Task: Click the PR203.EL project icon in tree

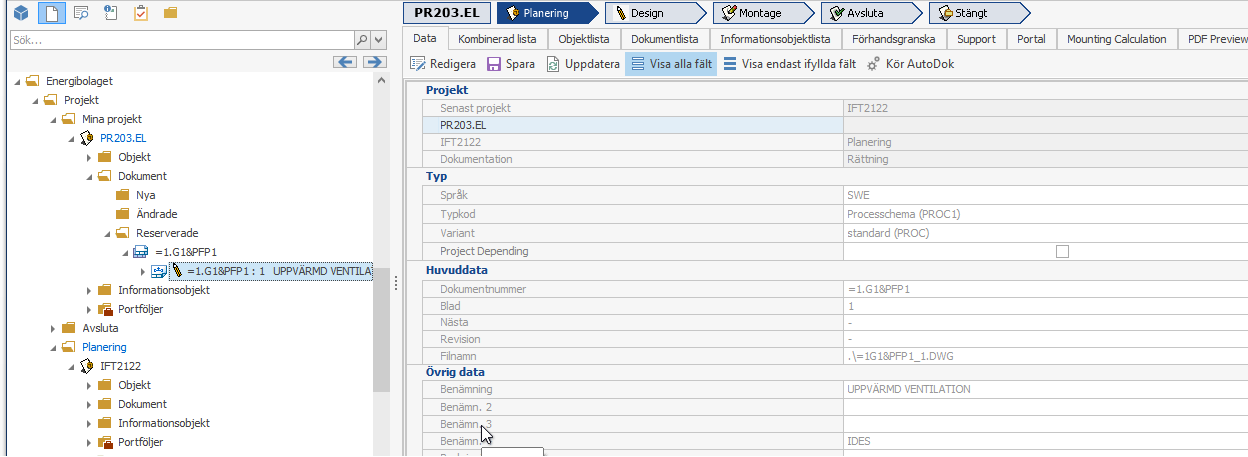Action: click(88, 138)
